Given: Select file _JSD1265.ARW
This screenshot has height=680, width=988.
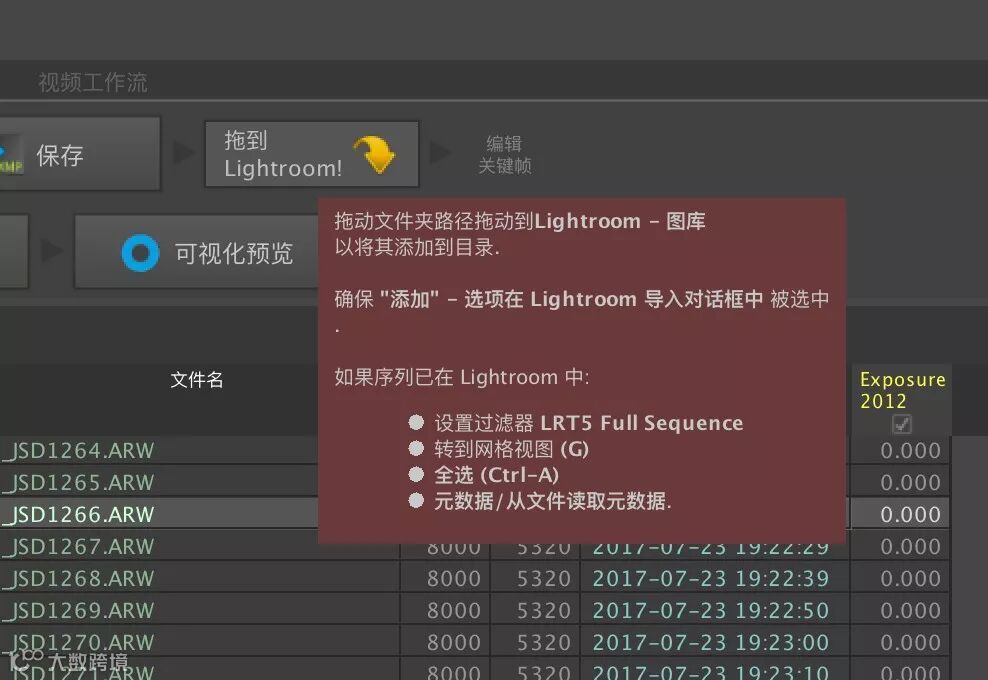Looking at the screenshot, I should (78, 483).
